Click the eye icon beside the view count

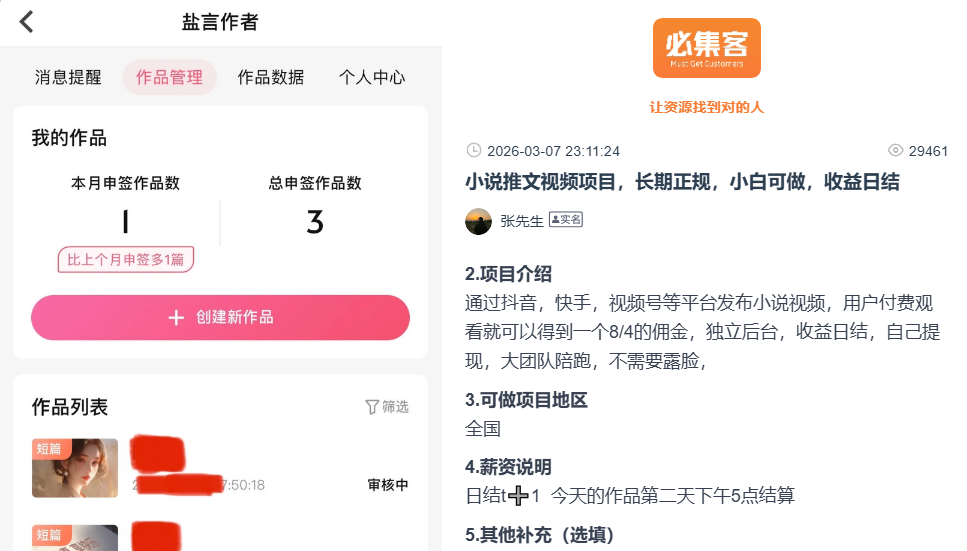coord(895,150)
